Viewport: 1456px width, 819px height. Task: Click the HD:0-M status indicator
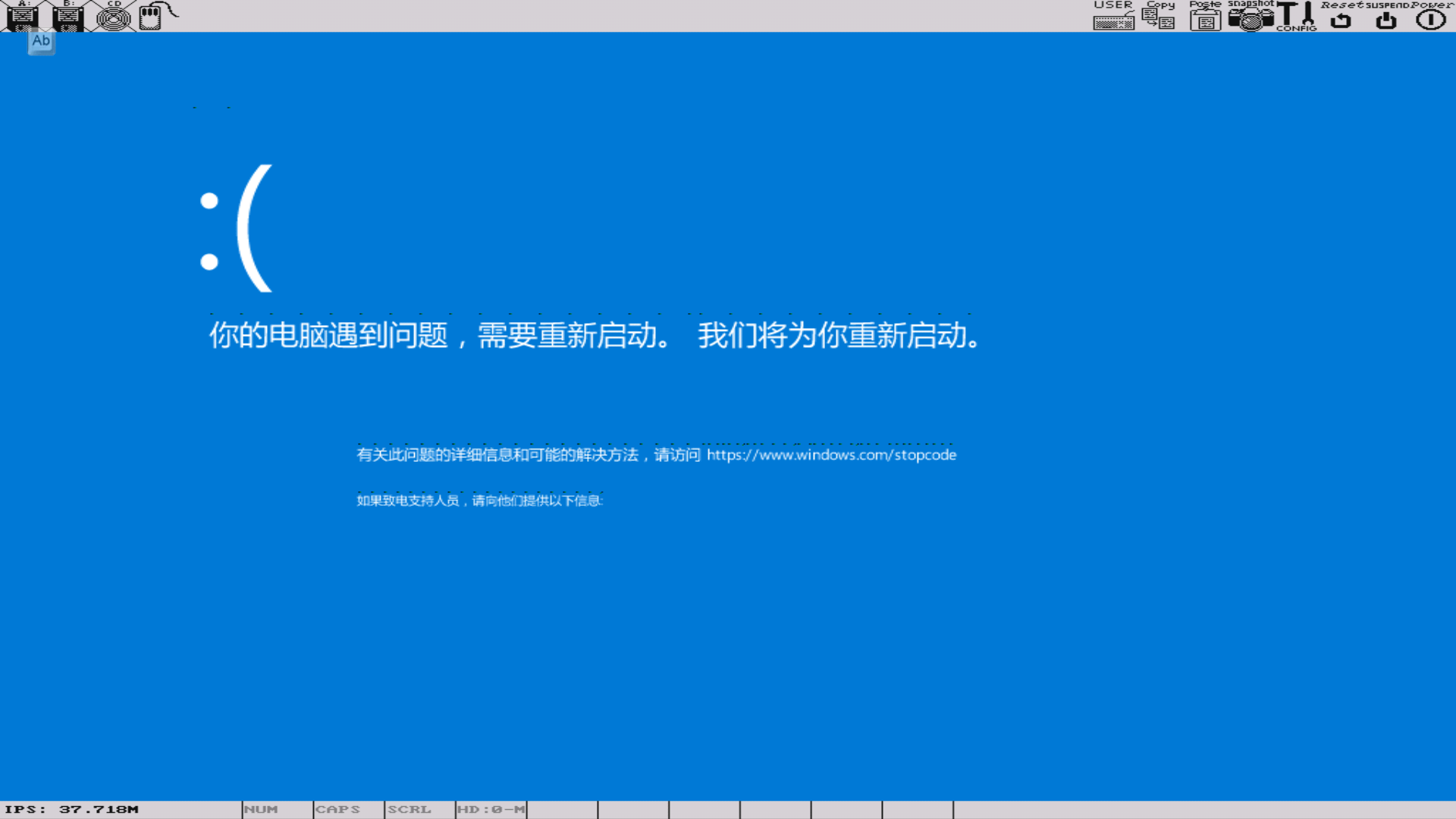pyautogui.click(x=491, y=809)
